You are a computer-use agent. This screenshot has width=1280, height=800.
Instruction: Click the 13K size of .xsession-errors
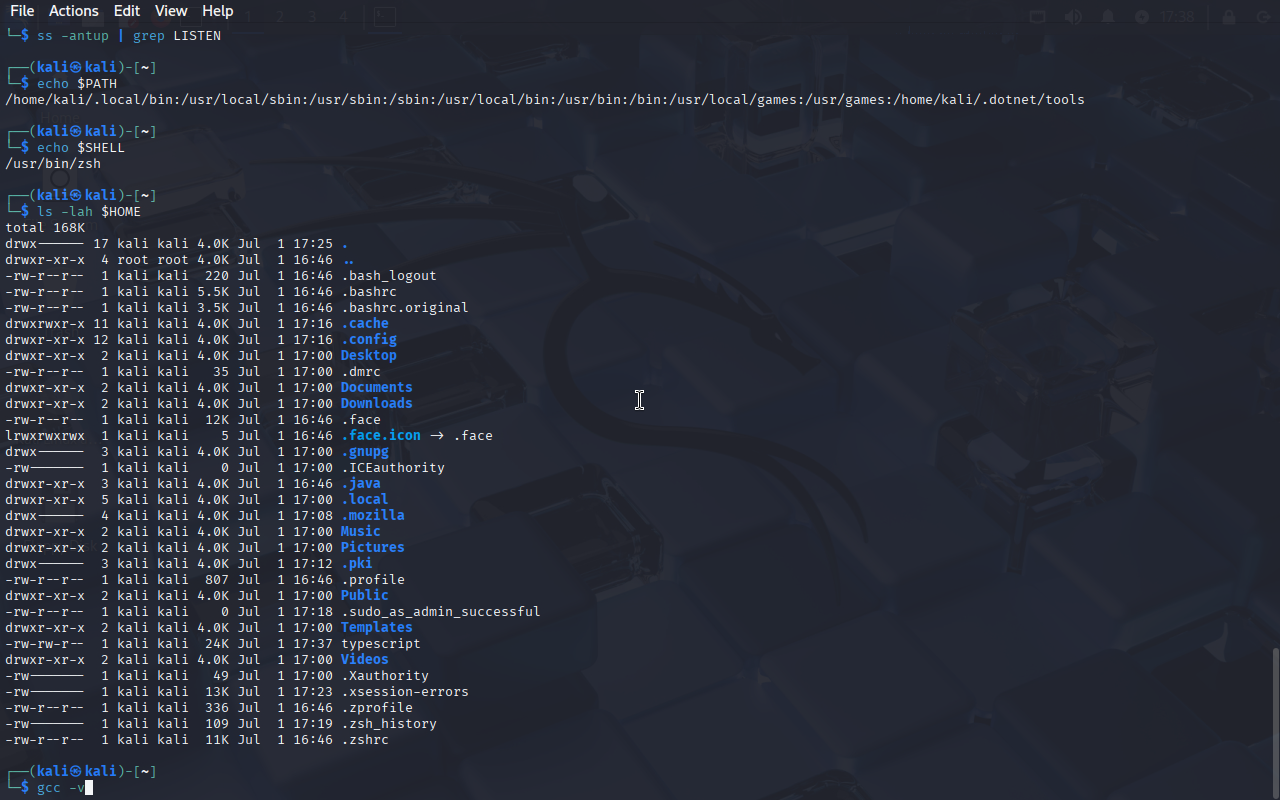(x=217, y=692)
